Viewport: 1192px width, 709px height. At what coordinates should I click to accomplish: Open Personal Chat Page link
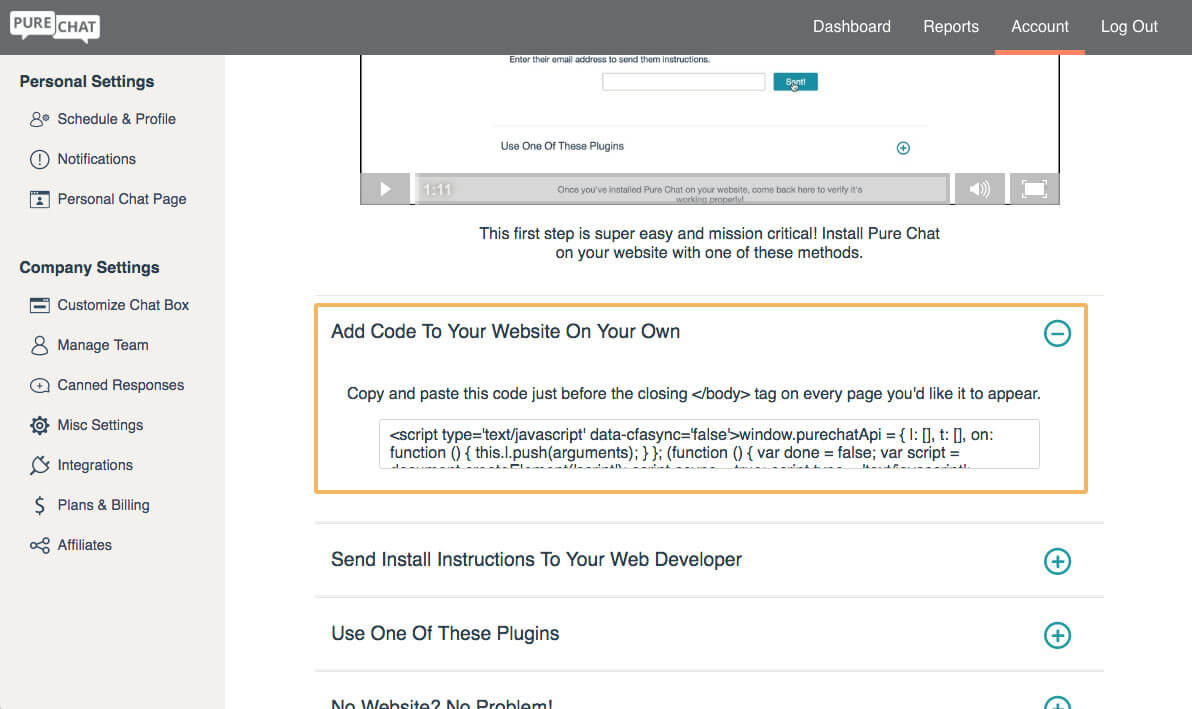coord(122,199)
